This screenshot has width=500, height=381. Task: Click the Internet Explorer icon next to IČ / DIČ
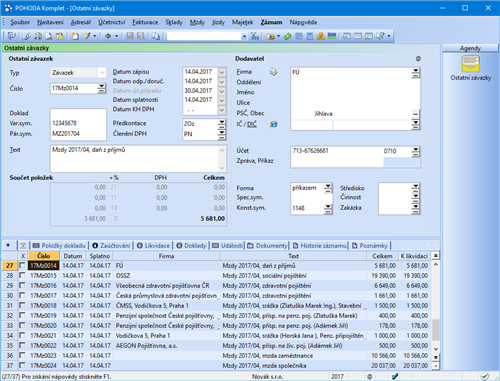point(274,124)
